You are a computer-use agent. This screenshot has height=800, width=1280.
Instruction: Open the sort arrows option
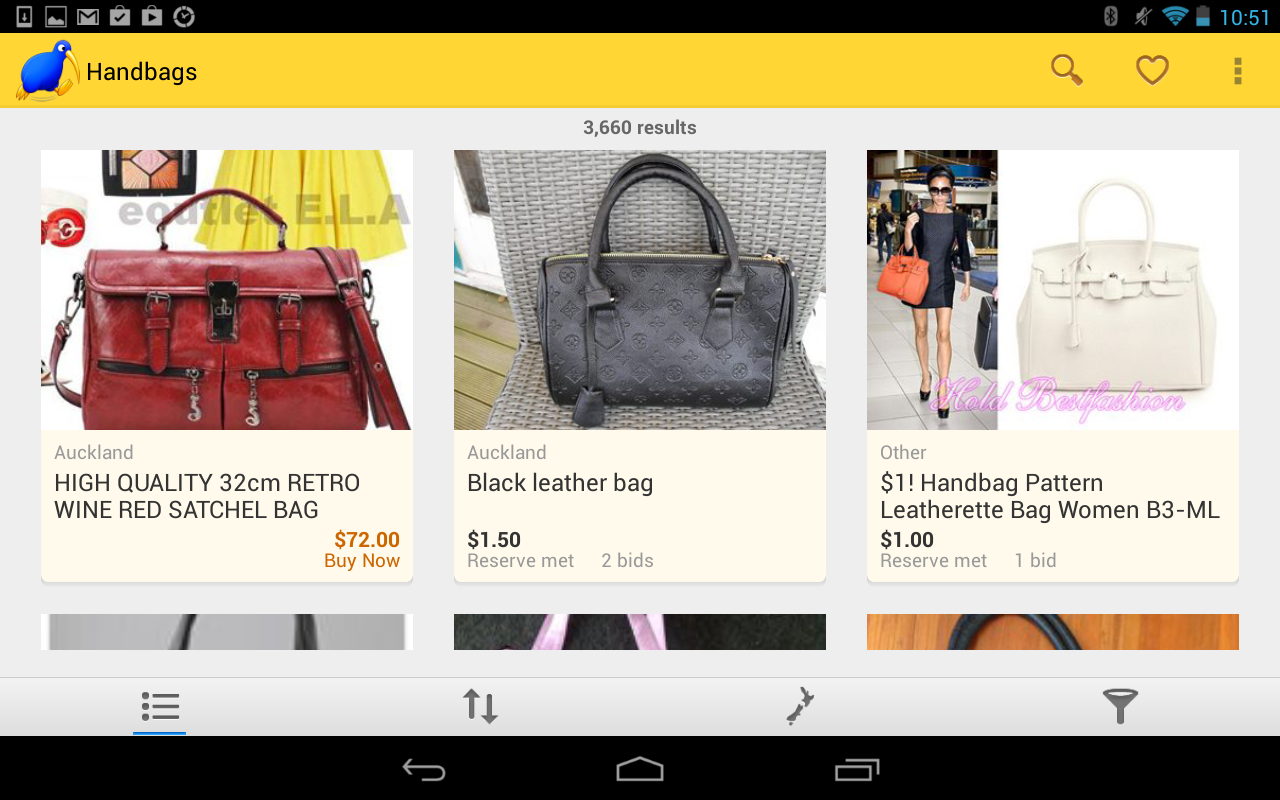point(480,706)
